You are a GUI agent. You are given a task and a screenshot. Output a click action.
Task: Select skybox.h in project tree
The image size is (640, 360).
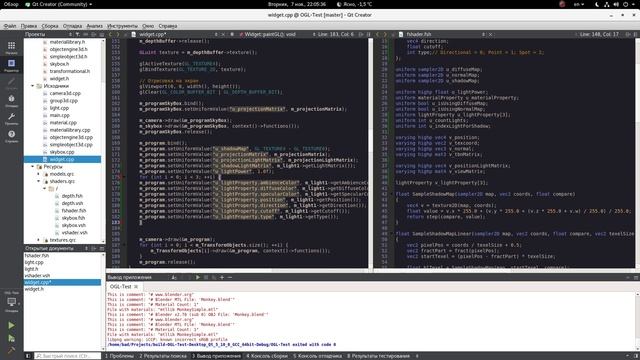[x=59, y=64]
